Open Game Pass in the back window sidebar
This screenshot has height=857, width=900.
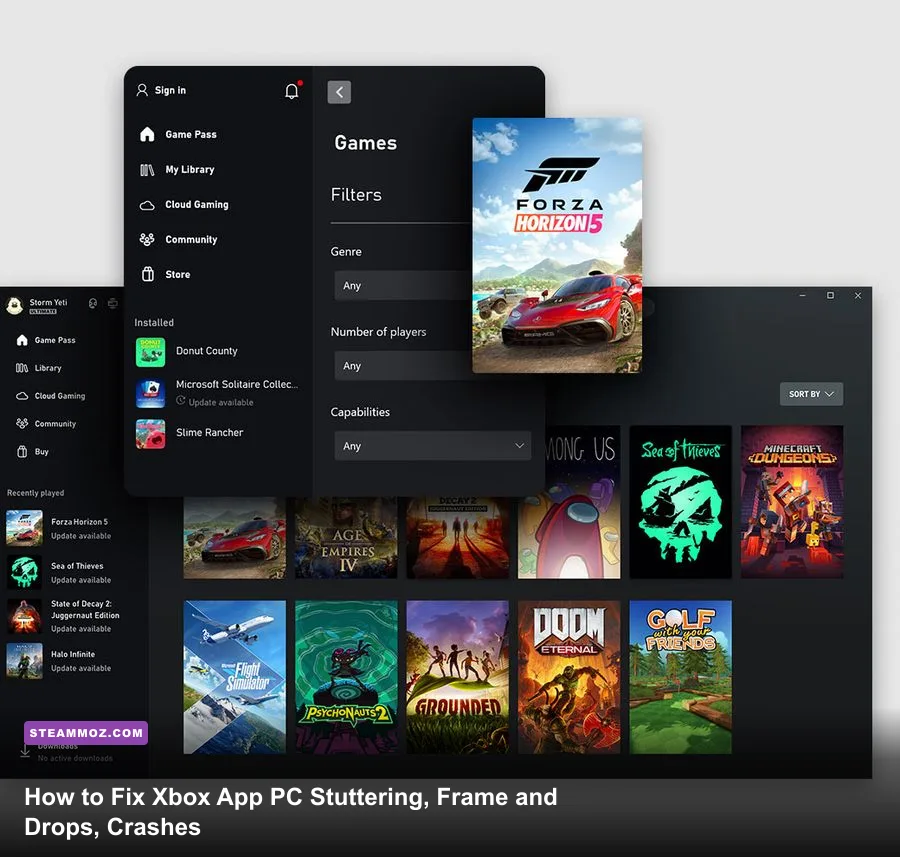[55, 340]
